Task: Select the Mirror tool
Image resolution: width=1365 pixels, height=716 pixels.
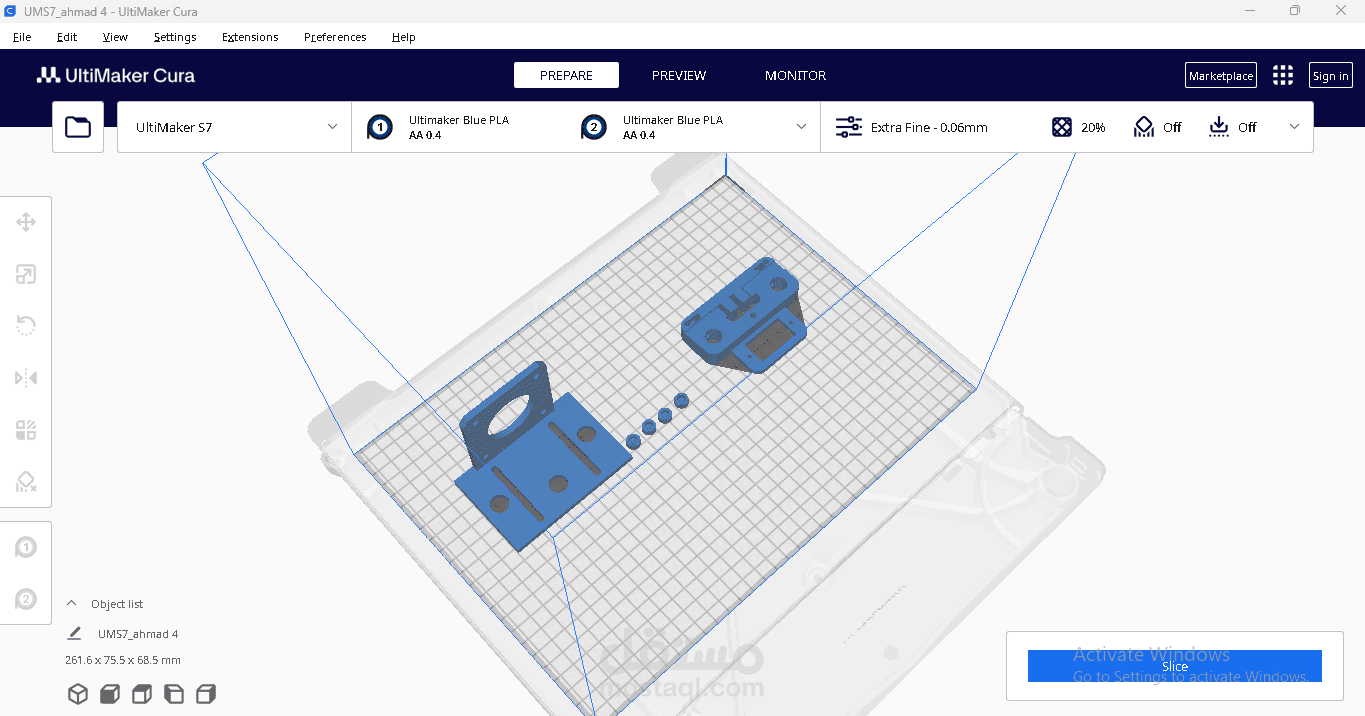Action: tap(26, 378)
